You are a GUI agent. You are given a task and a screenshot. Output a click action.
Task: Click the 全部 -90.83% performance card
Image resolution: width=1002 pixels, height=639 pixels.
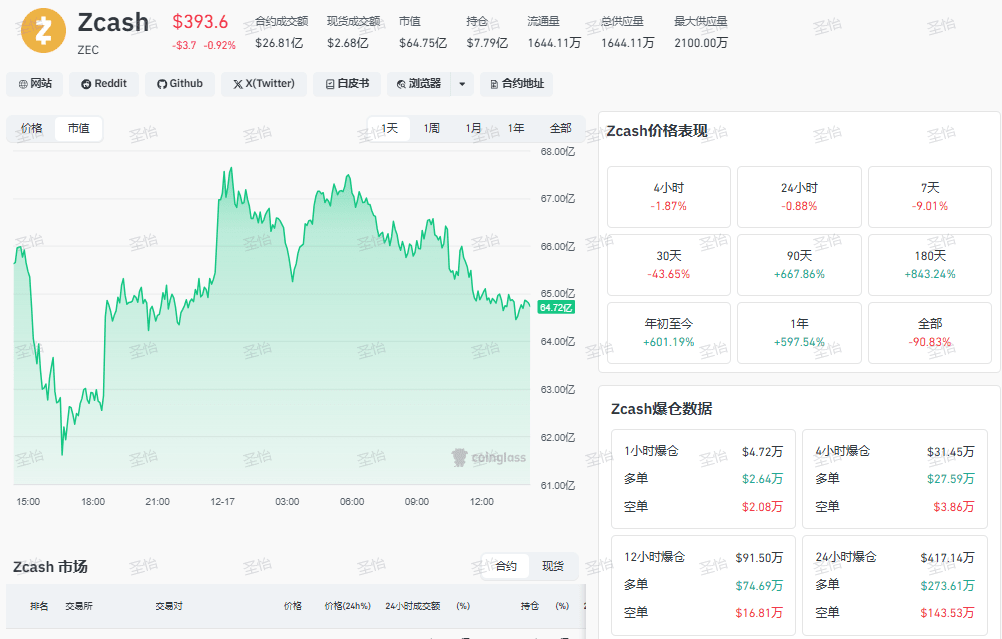pos(930,333)
